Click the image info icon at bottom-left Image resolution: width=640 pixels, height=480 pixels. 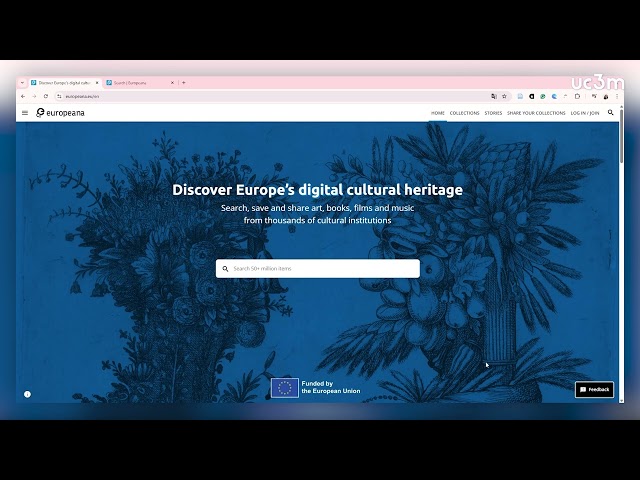pyautogui.click(x=27, y=394)
